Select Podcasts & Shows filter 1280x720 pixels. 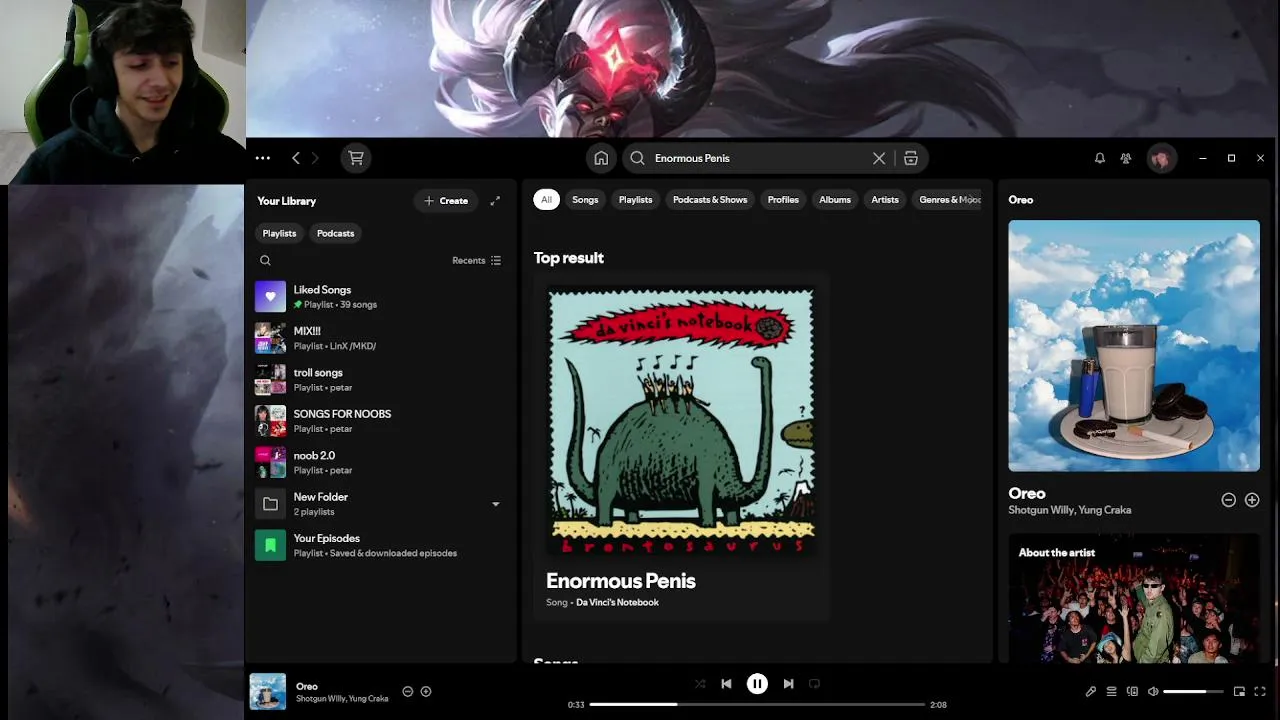point(710,200)
